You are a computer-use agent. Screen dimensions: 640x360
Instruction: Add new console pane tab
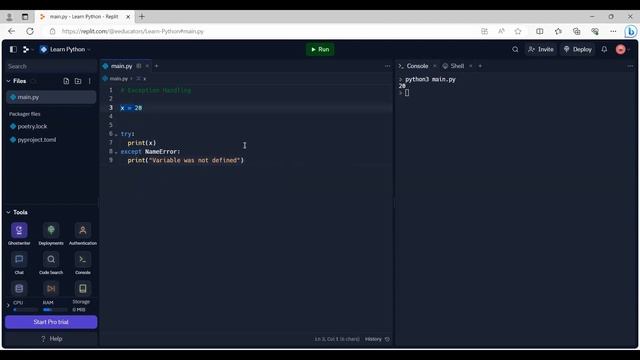480,66
